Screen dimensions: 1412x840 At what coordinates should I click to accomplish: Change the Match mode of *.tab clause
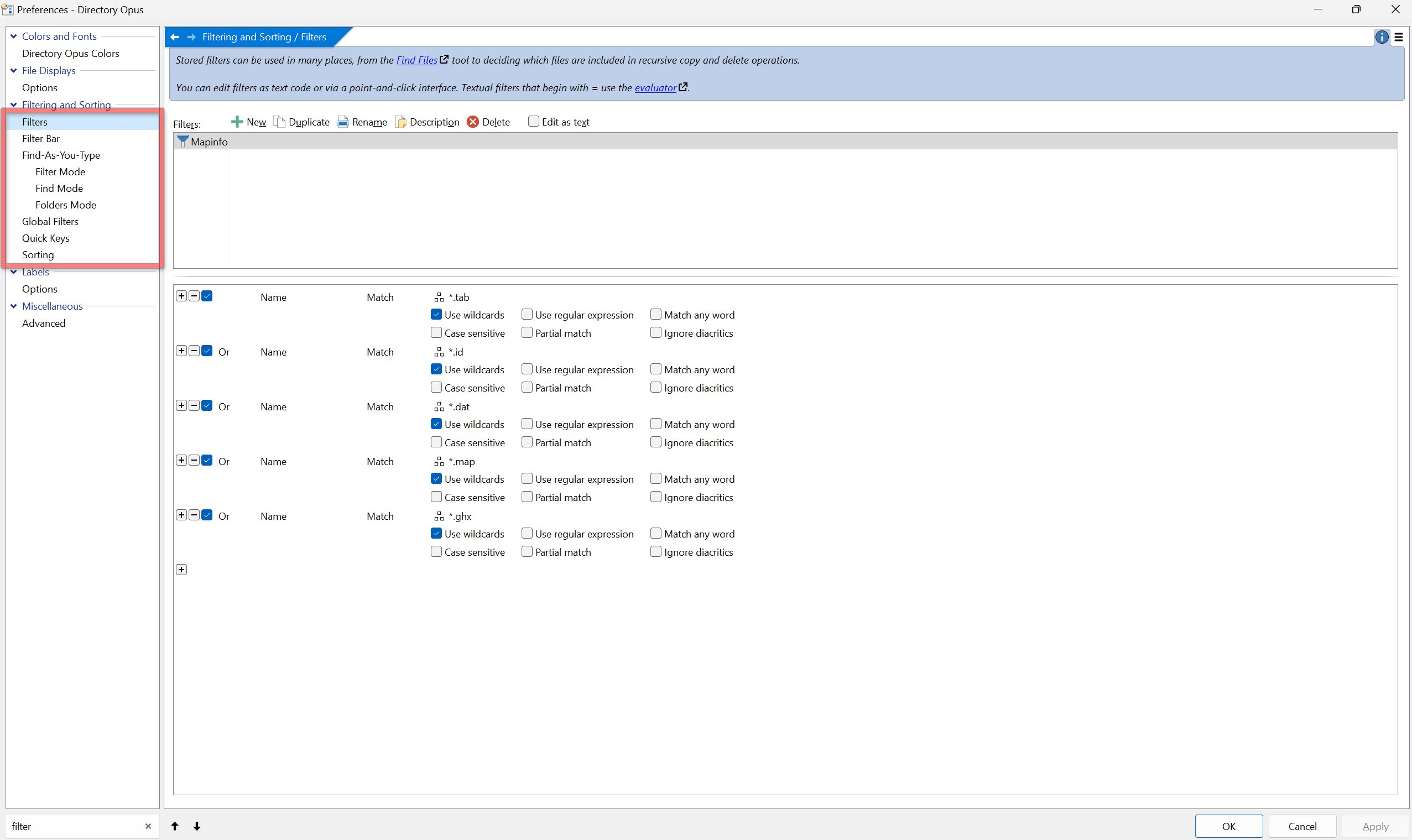380,297
